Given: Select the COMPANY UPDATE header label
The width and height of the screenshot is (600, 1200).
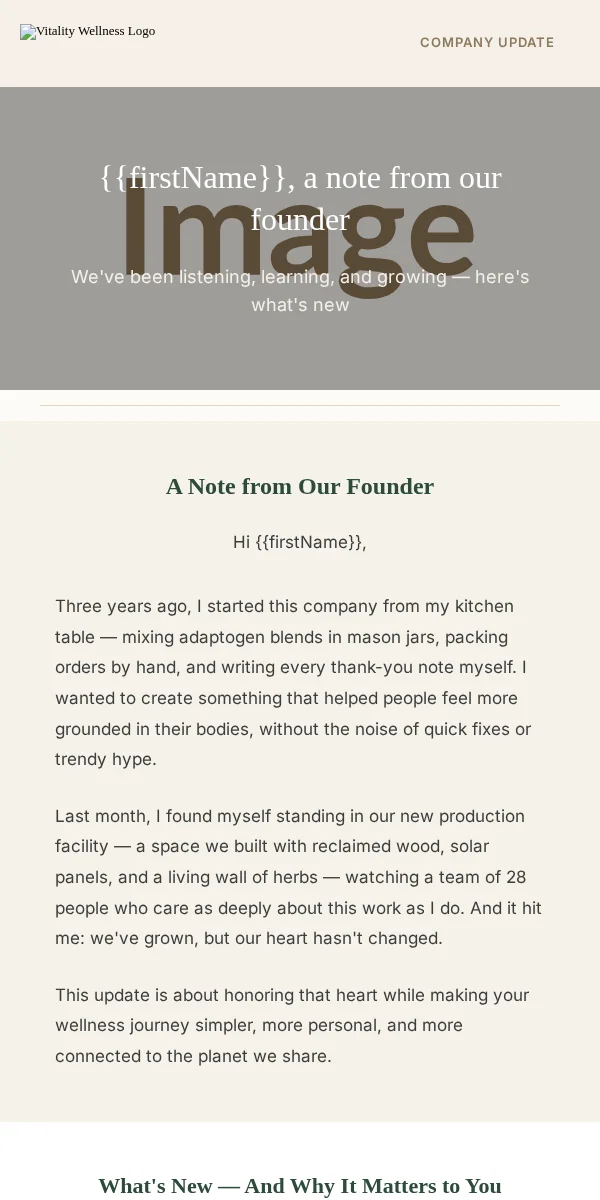Looking at the screenshot, I should (487, 42).
